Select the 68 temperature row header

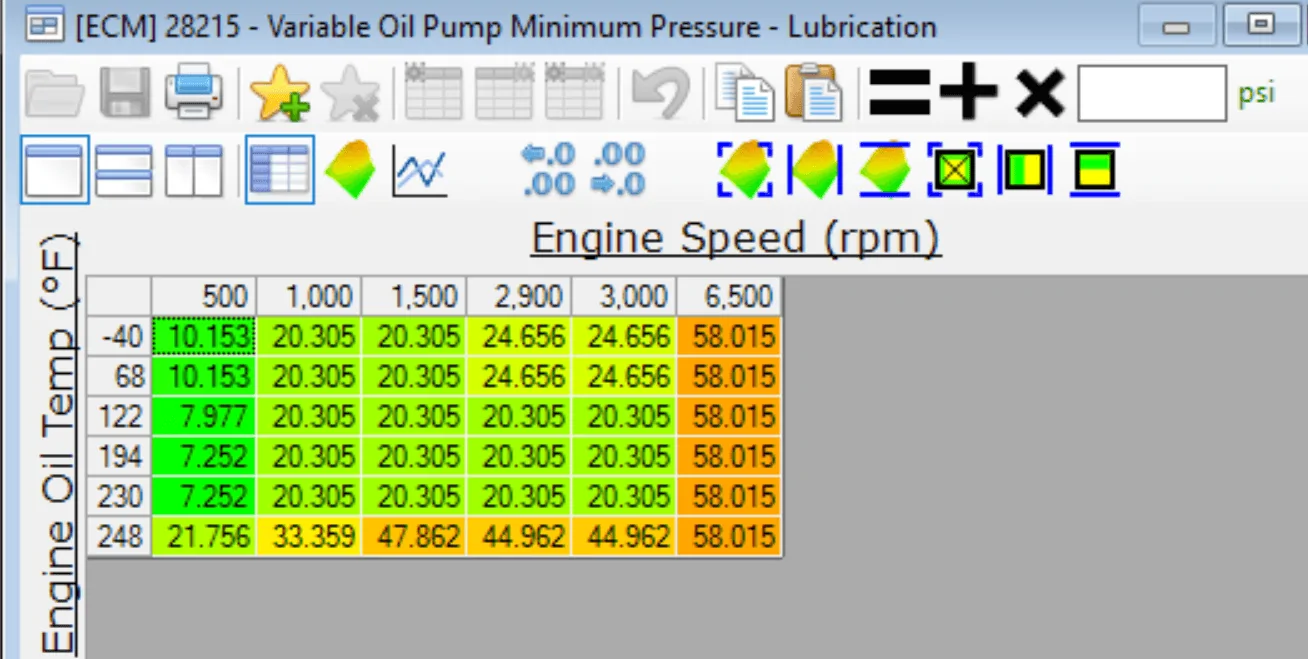119,376
